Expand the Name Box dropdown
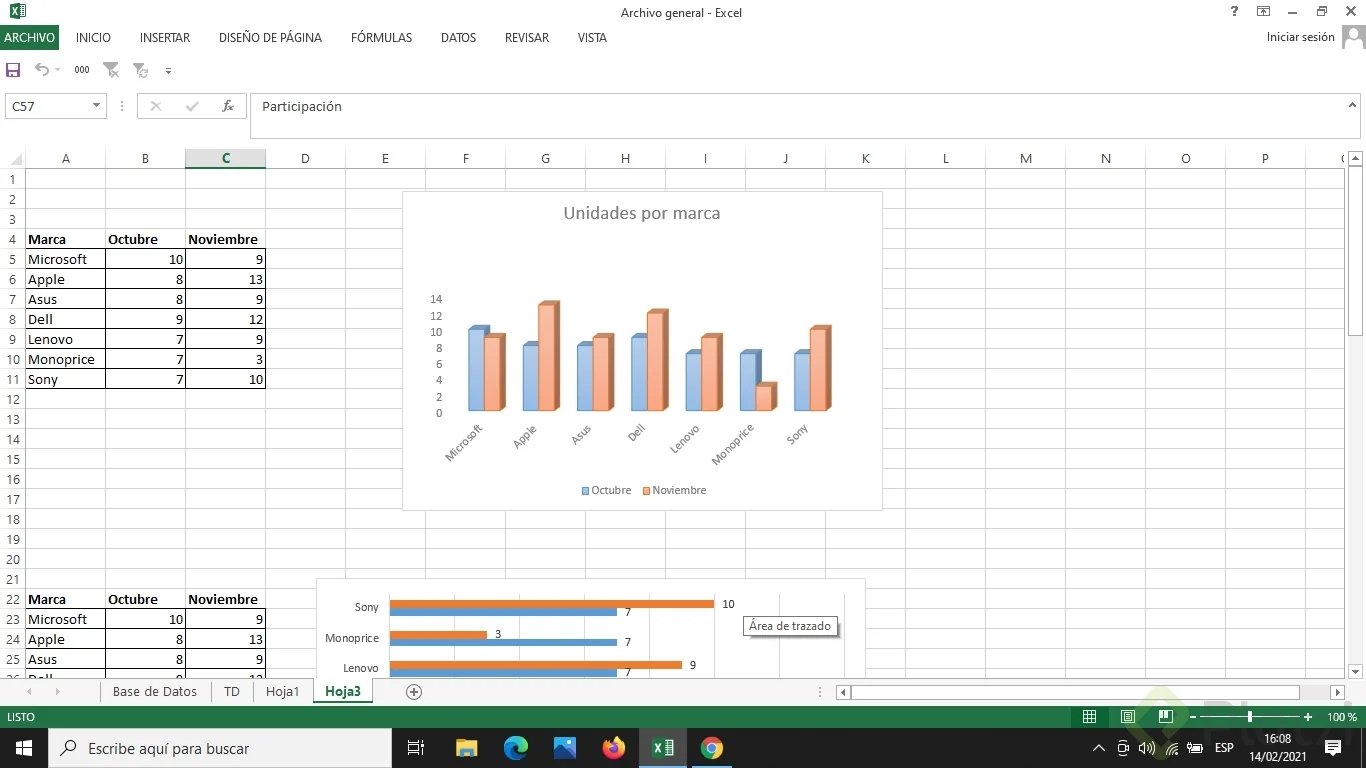The image size is (1366, 768). click(96, 106)
